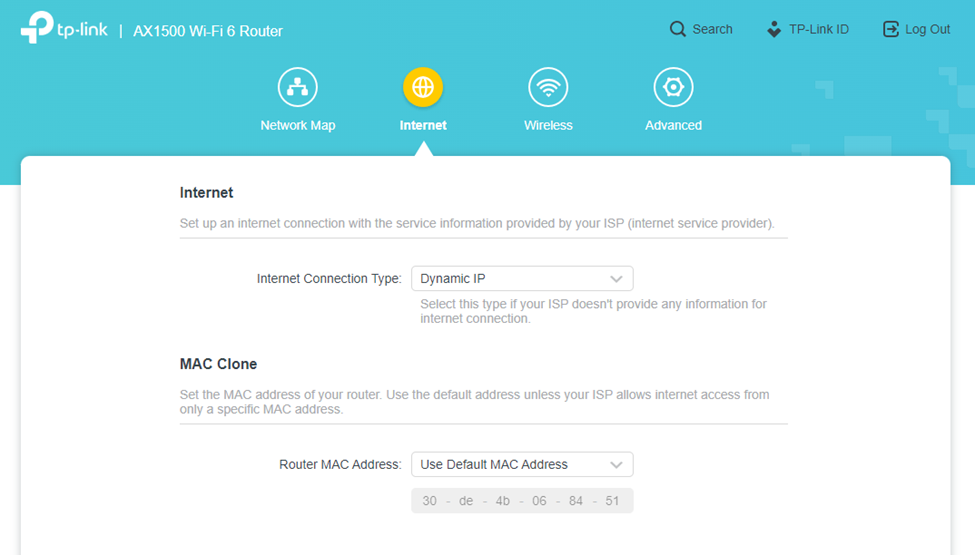Click the Log Out text link
The height and width of the screenshot is (555, 975).
coord(927,29)
